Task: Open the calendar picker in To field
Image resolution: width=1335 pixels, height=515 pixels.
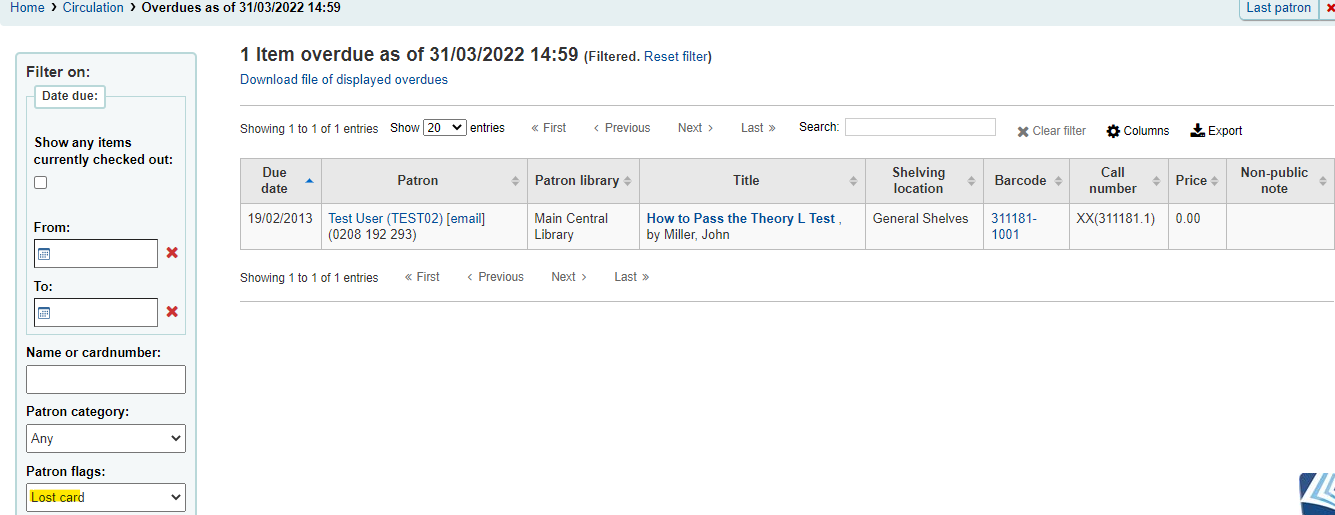Action: pyautogui.click(x=44, y=313)
